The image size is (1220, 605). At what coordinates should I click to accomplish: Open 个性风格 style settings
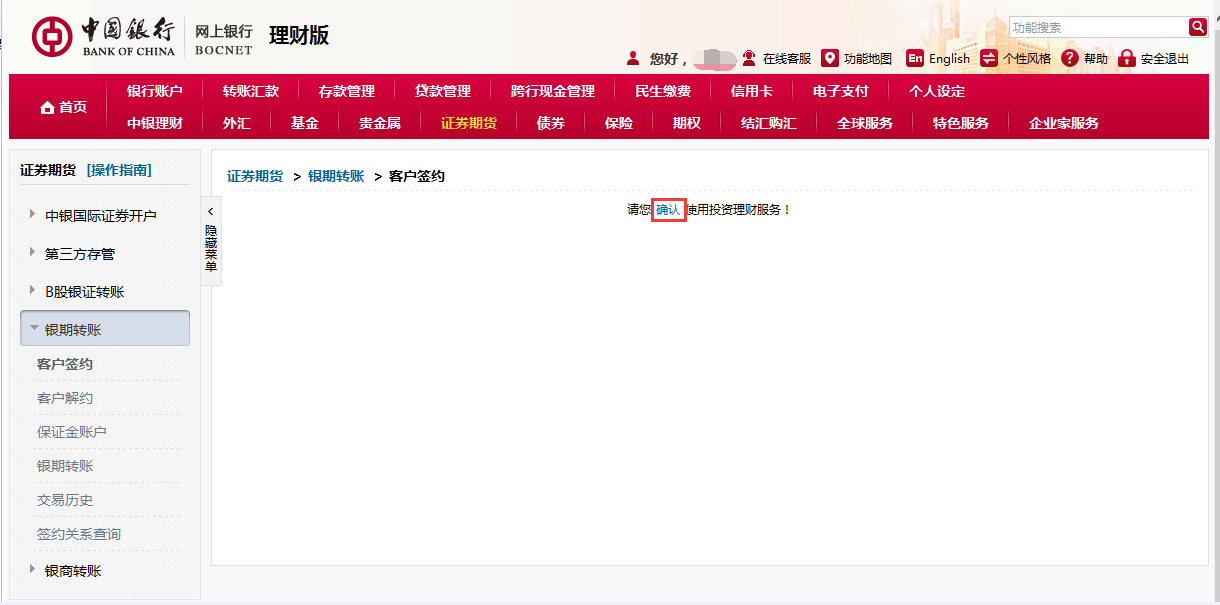(x=1027, y=59)
